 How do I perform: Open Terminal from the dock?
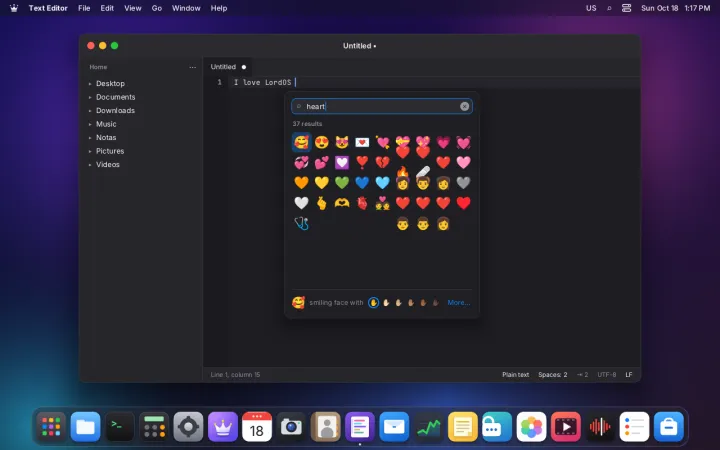(x=119, y=427)
